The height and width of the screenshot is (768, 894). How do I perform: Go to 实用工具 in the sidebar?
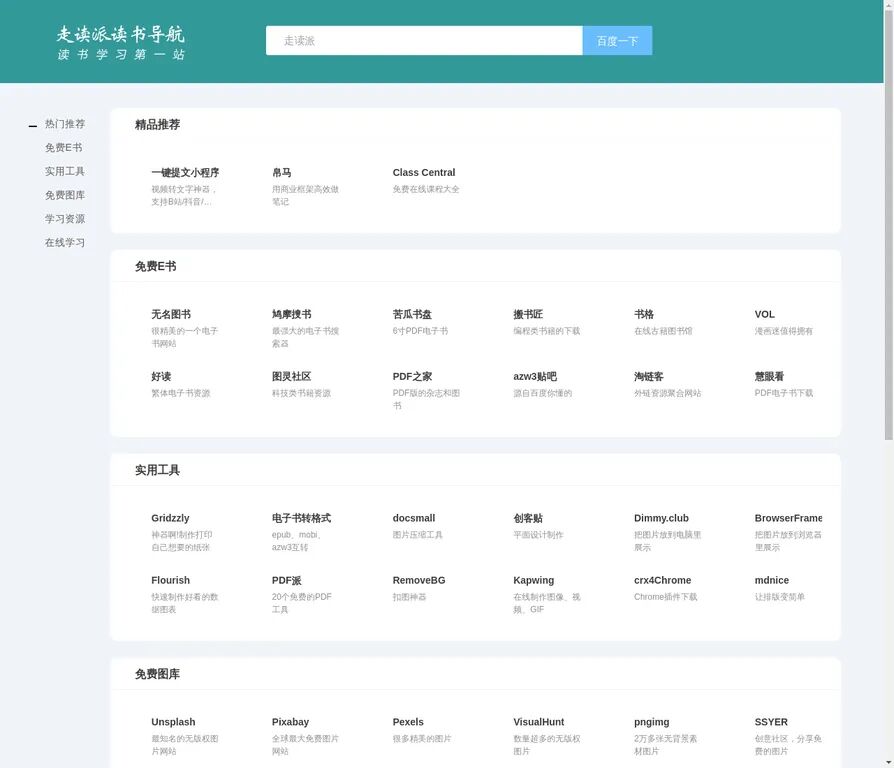(x=65, y=171)
